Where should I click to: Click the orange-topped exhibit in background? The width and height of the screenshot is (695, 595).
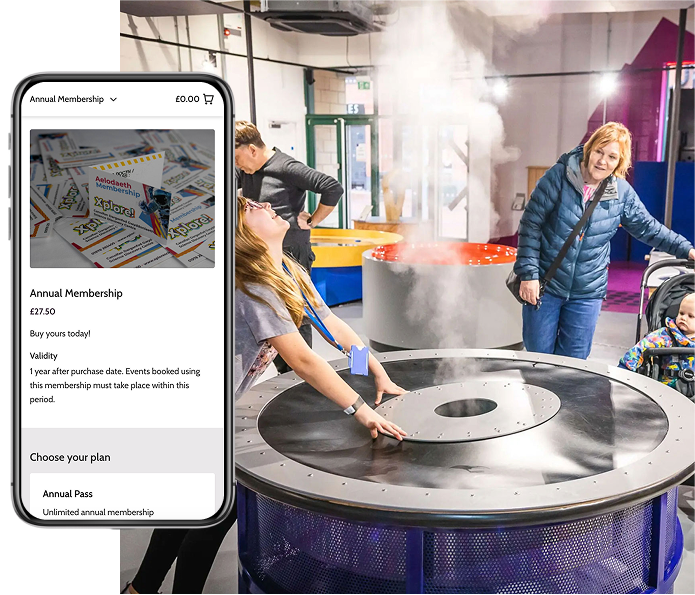coord(441,254)
